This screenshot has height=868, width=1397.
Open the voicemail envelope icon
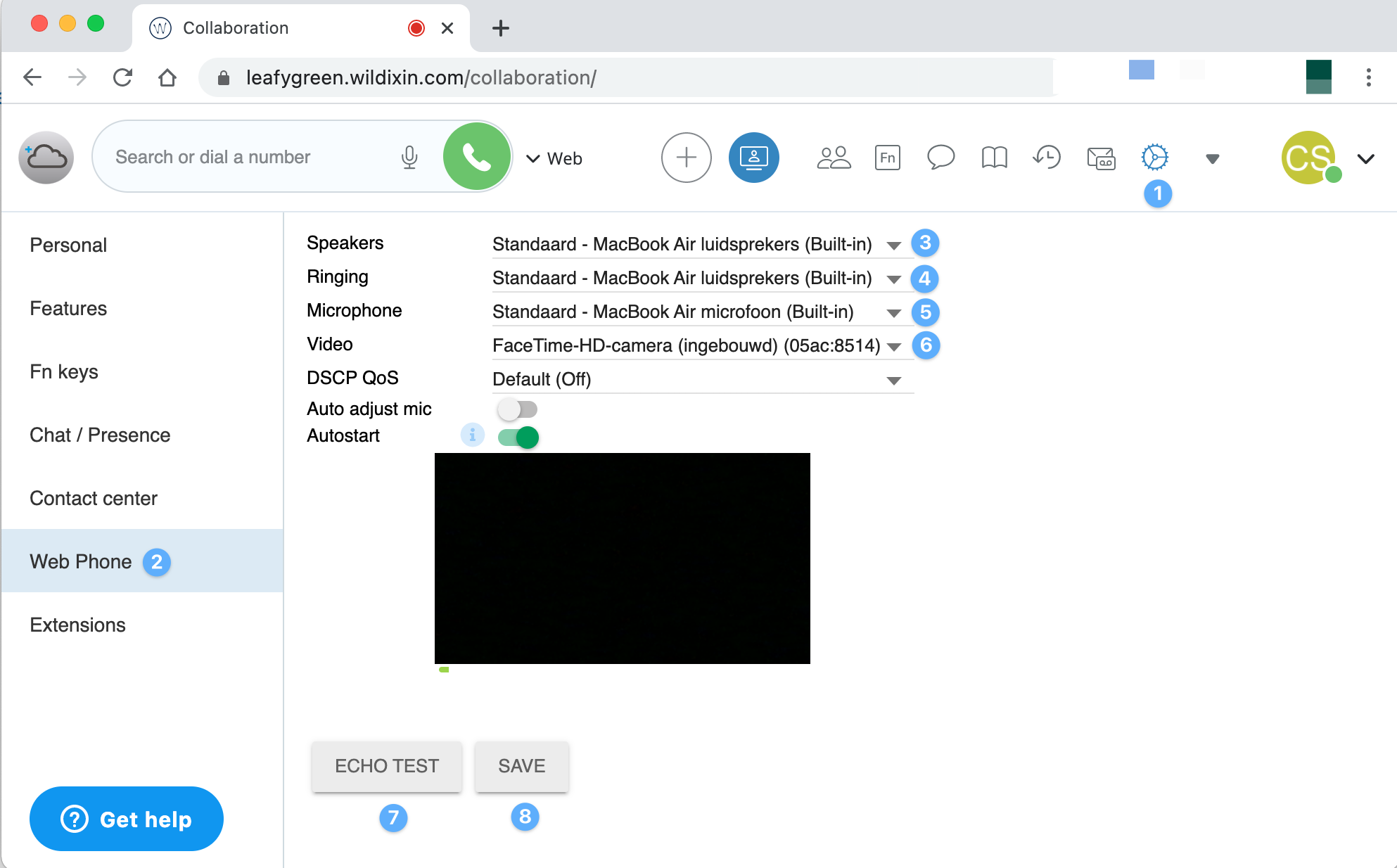(x=1101, y=158)
